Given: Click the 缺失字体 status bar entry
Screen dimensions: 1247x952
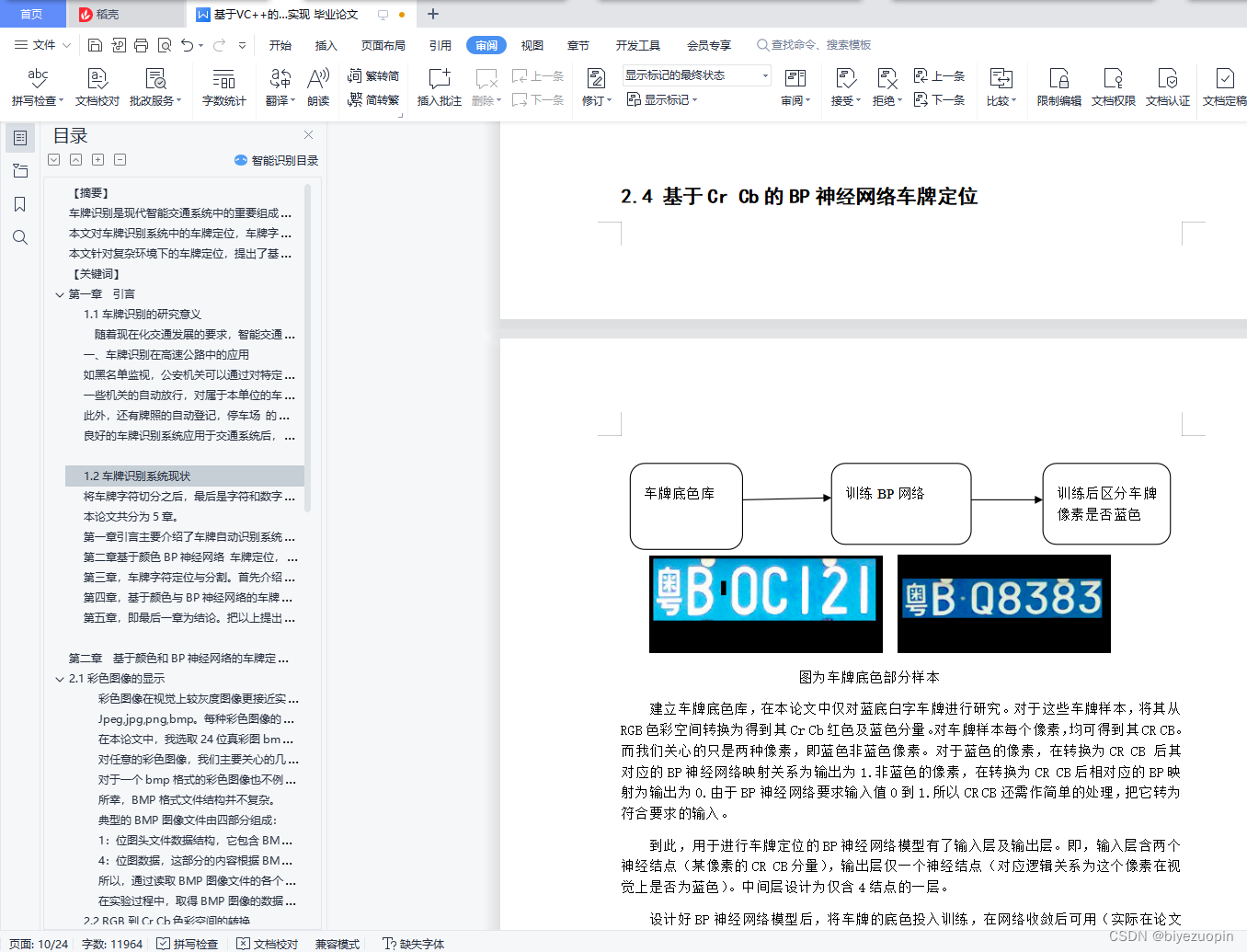Looking at the screenshot, I should (x=414, y=944).
